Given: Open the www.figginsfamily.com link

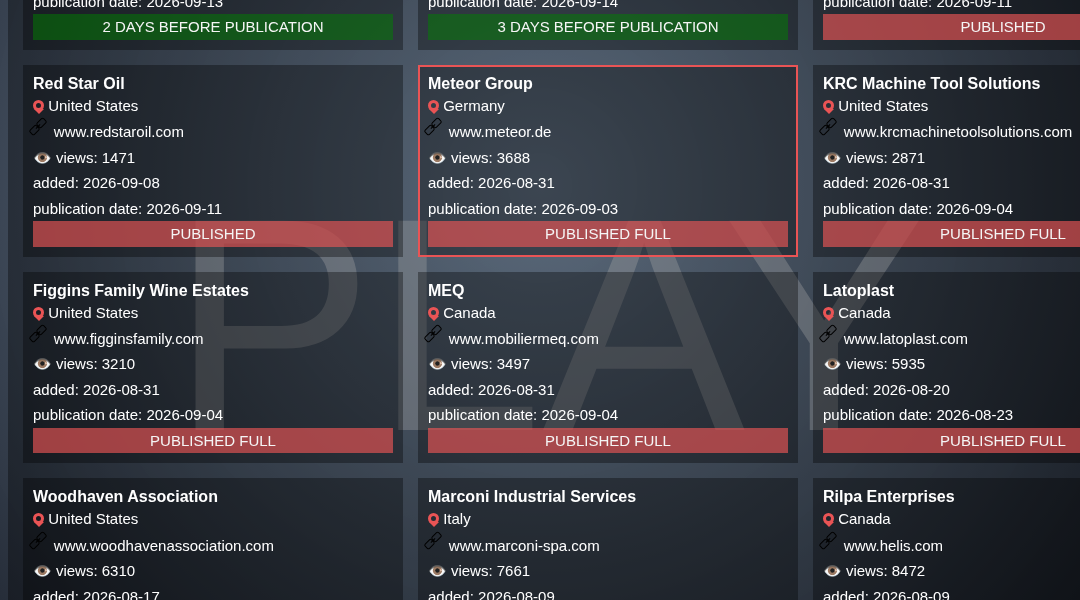Looking at the screenshot, I should (x=128, y=340).
